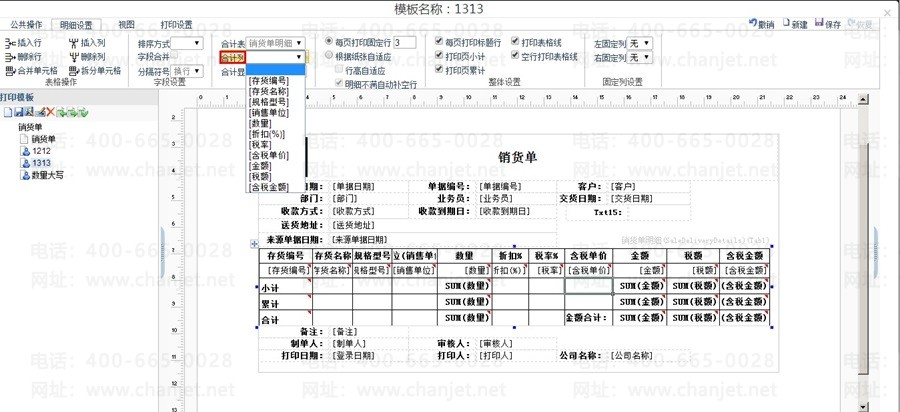Choose [税率] in dropdown list
900x412 pixels.
259,145
